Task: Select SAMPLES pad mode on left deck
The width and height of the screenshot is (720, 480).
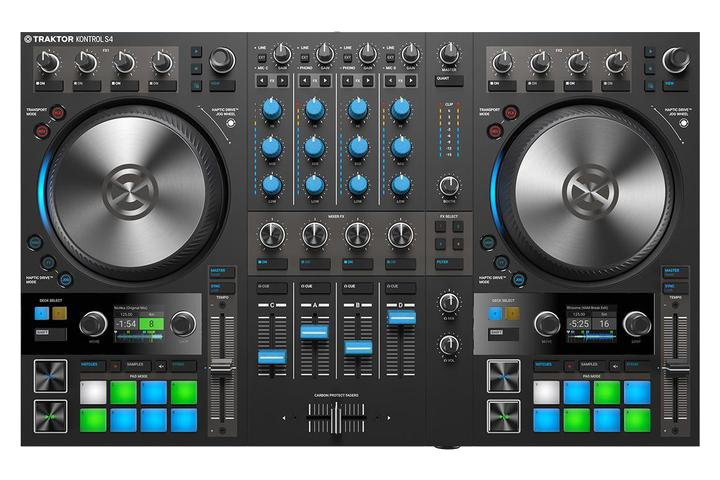Action: coord(138,366)
